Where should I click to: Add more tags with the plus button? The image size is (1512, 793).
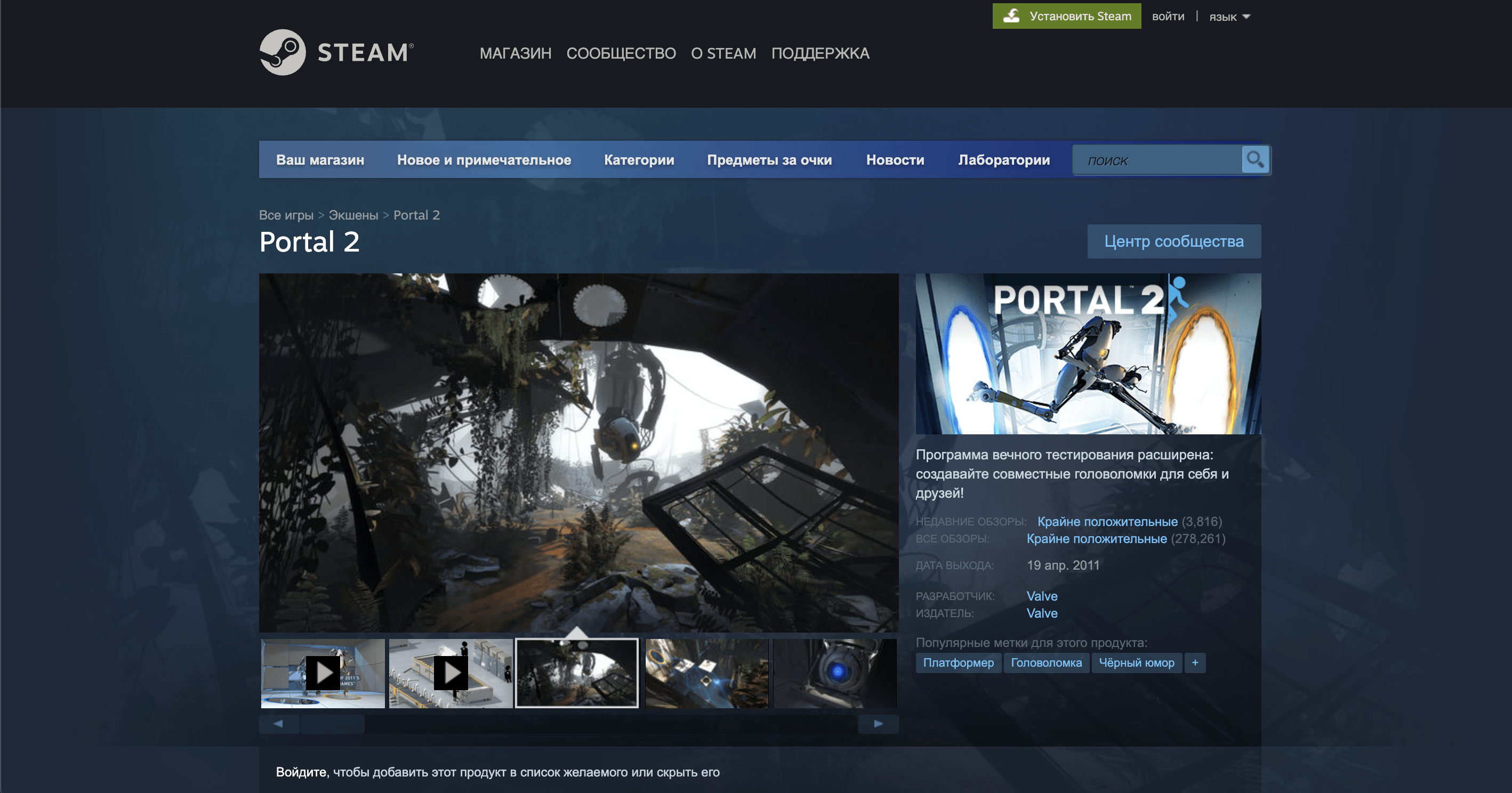1195,663
